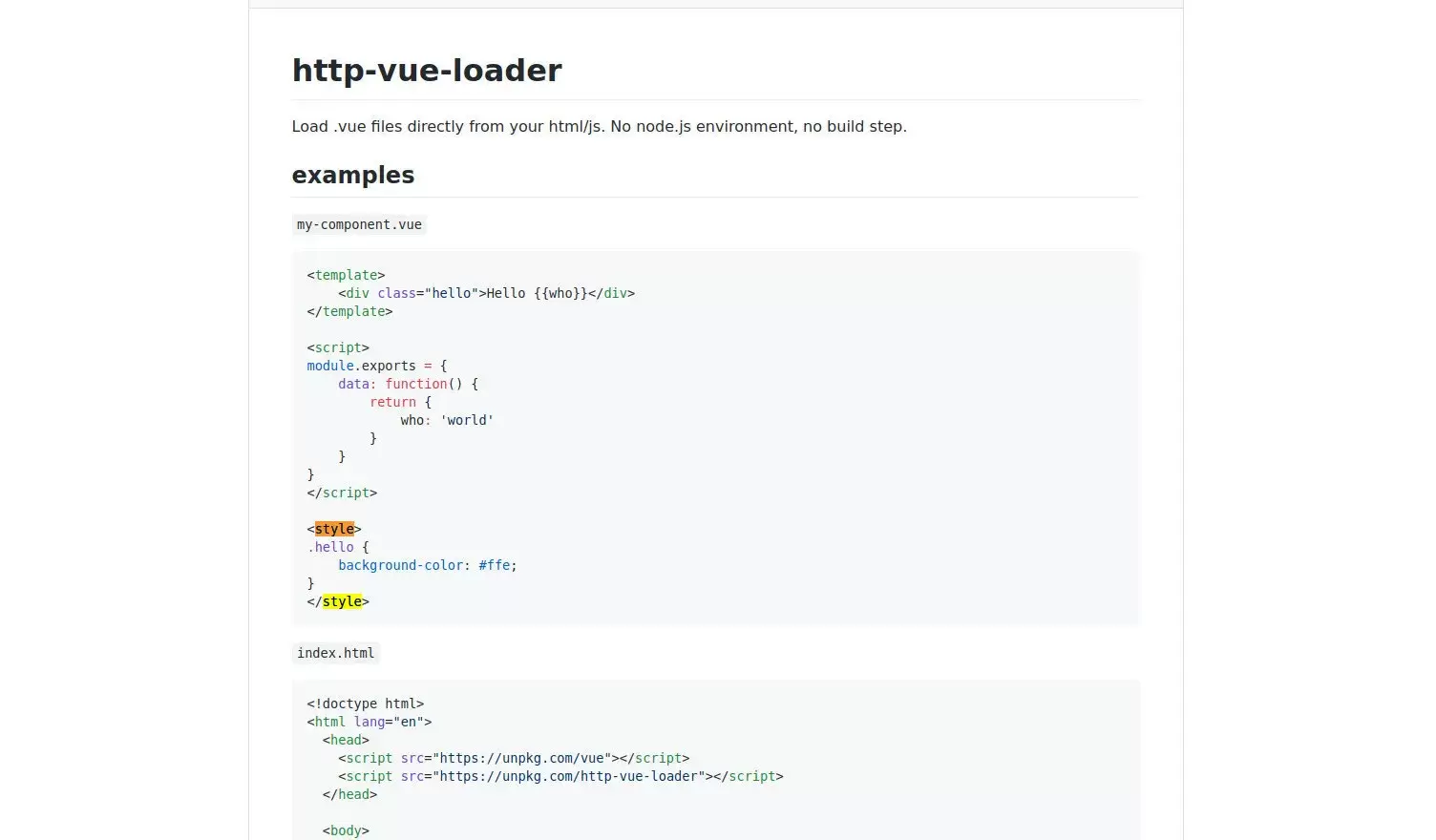The height and width of the screenshot is (840, 1436).
Task: Click the opening <script> tag in component
Action: click(x=338, y=347)
